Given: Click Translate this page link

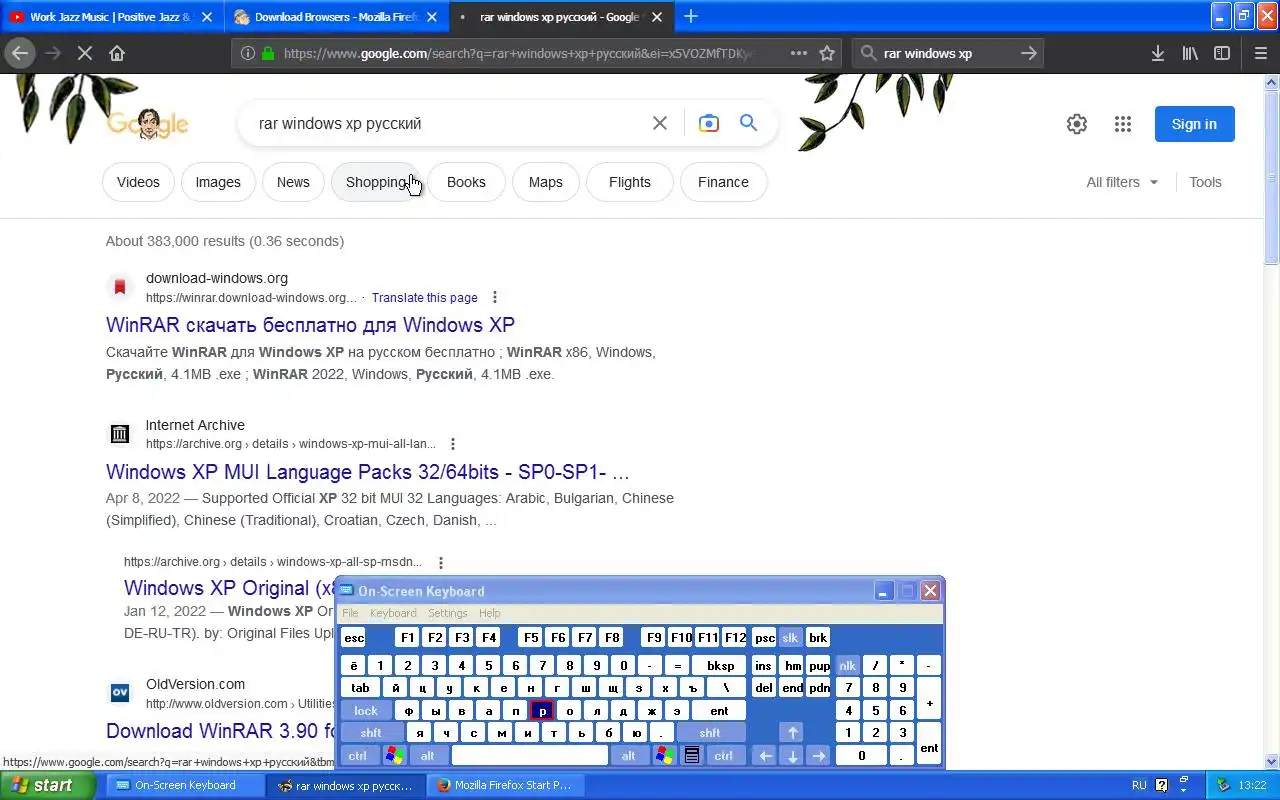Looking at the screenshot, I should click(424, 298).
